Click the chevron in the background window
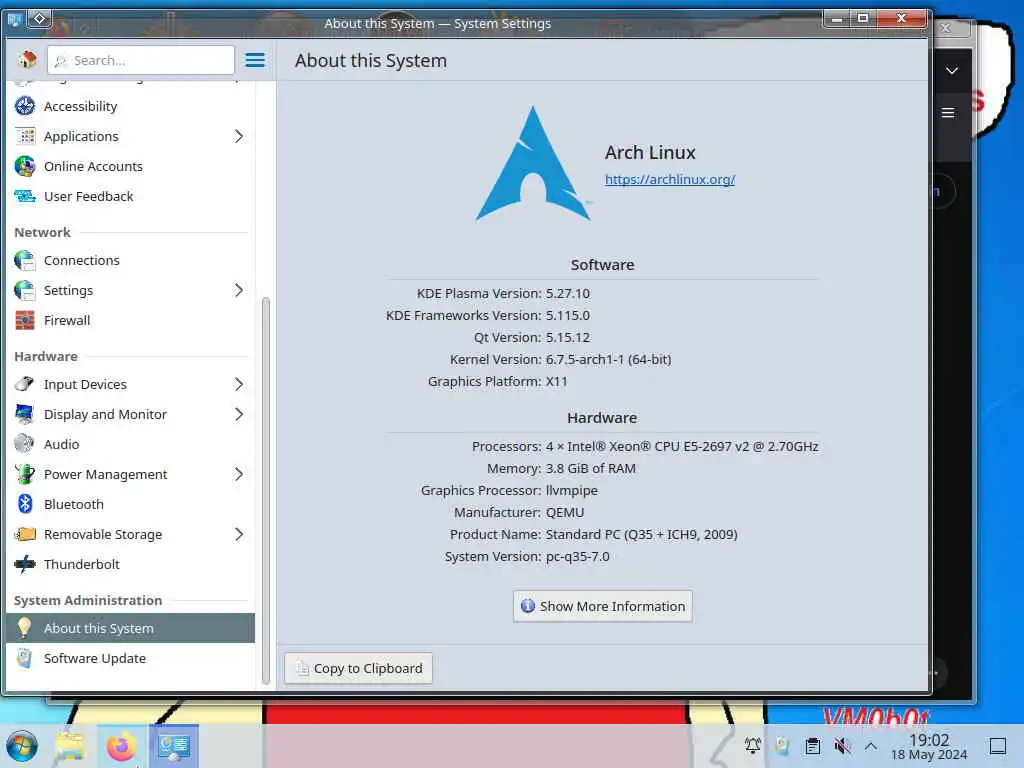Viewport: 1024px width, 768px height. click(952, 71)
